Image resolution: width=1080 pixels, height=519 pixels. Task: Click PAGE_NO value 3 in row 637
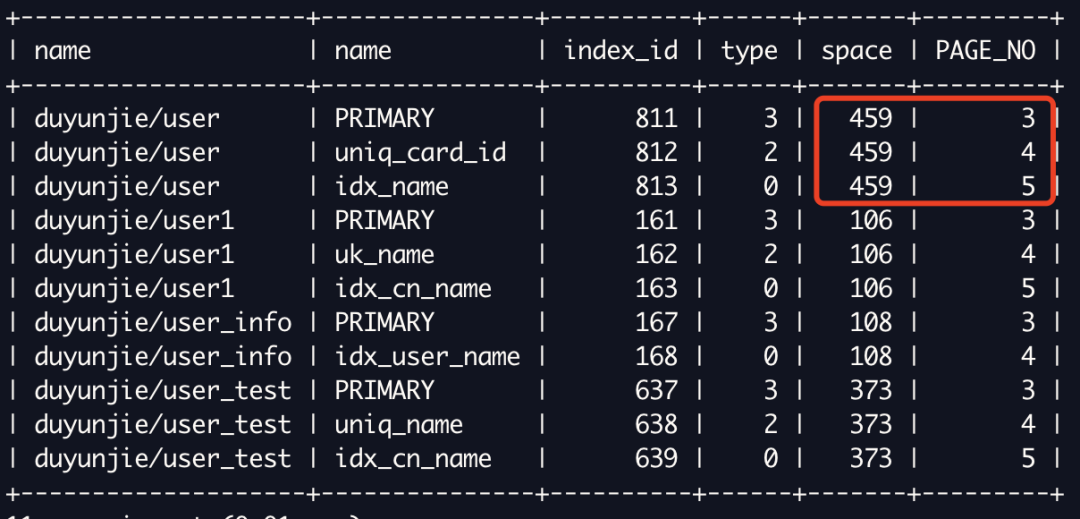coord(1028,391)
